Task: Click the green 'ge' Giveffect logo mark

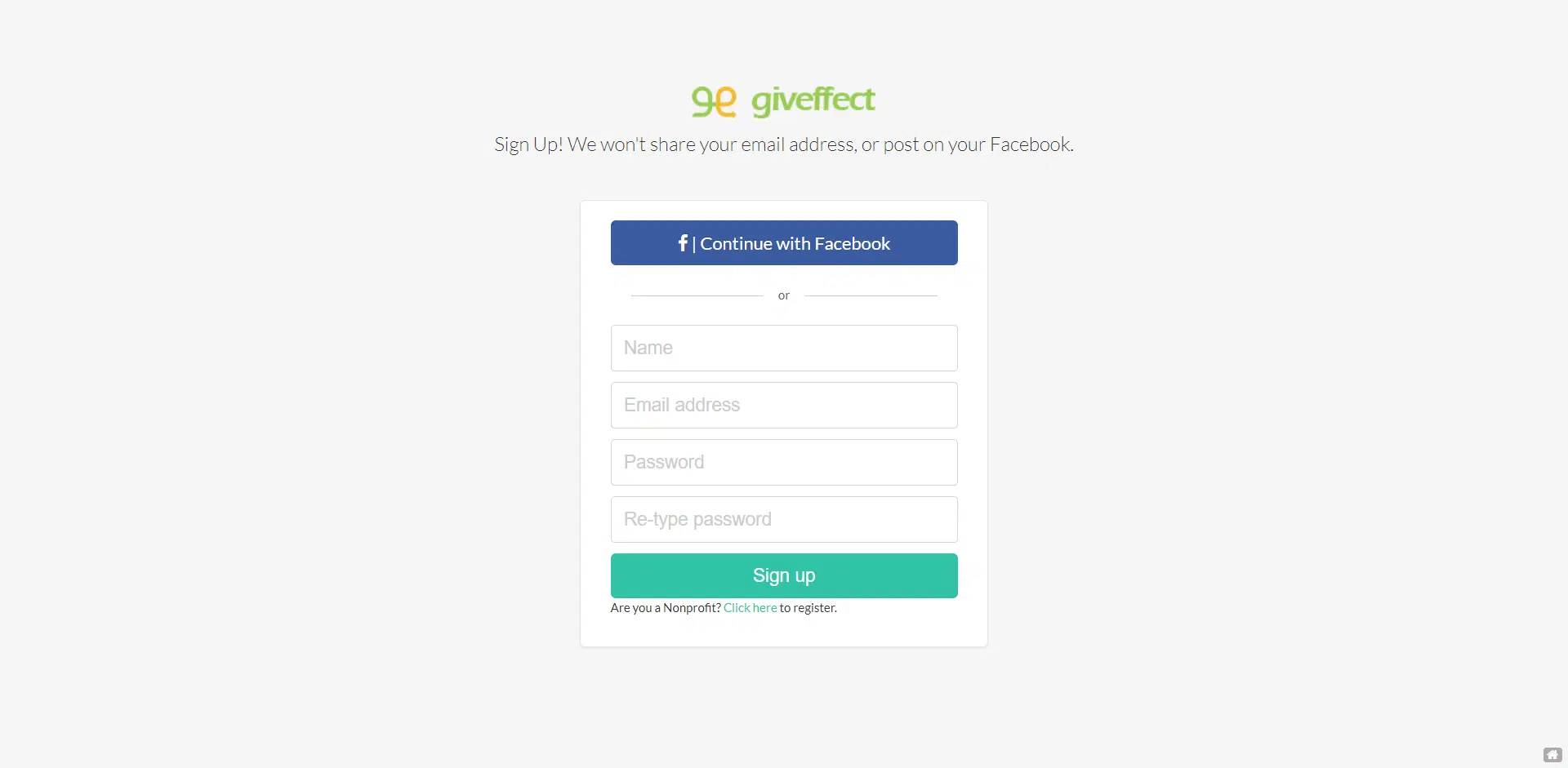Action: pos(714,101)
